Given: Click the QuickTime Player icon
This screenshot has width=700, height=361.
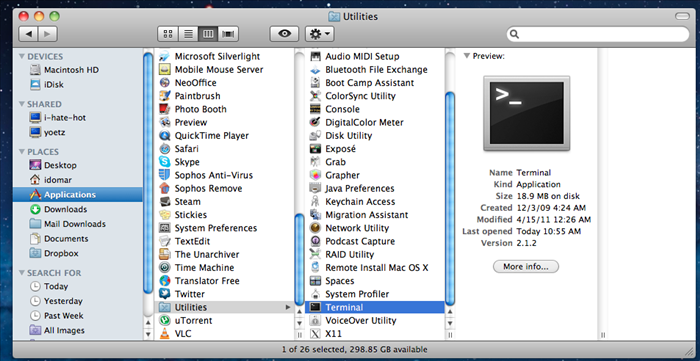Looking at the screenshot, I should click(x=165, y=136).
